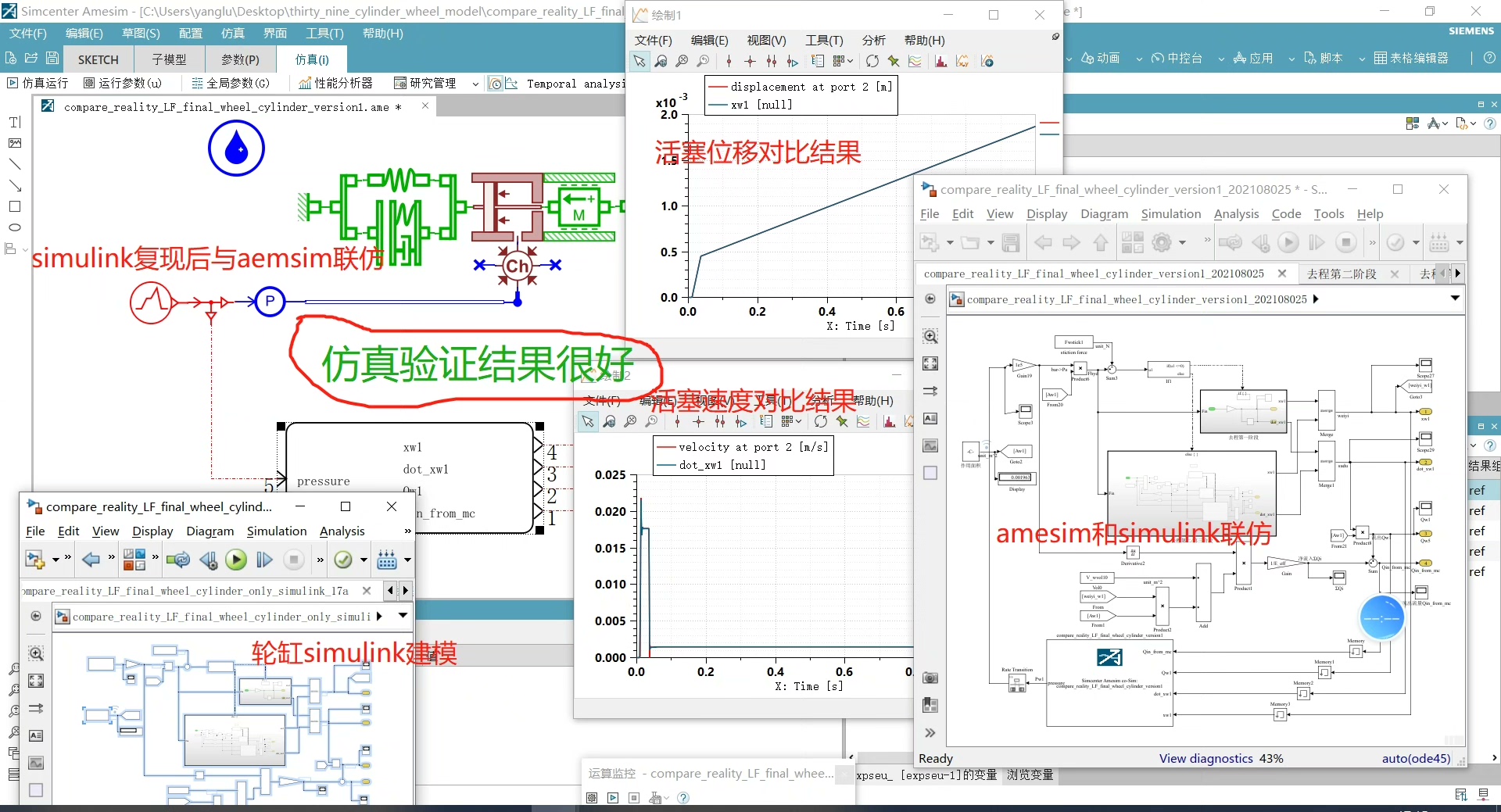Click the XY plot icon in plot 1 toolbar
The height and width of the screenshot is (812, 1501).
click(x=962, y=61)
